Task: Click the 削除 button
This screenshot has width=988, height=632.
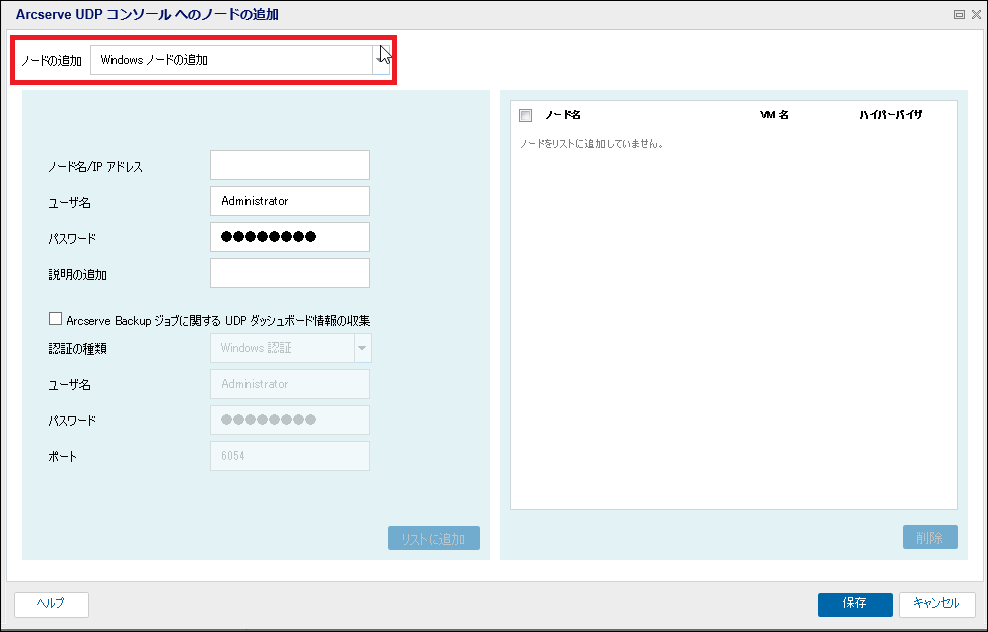Action: coord(930,537)
